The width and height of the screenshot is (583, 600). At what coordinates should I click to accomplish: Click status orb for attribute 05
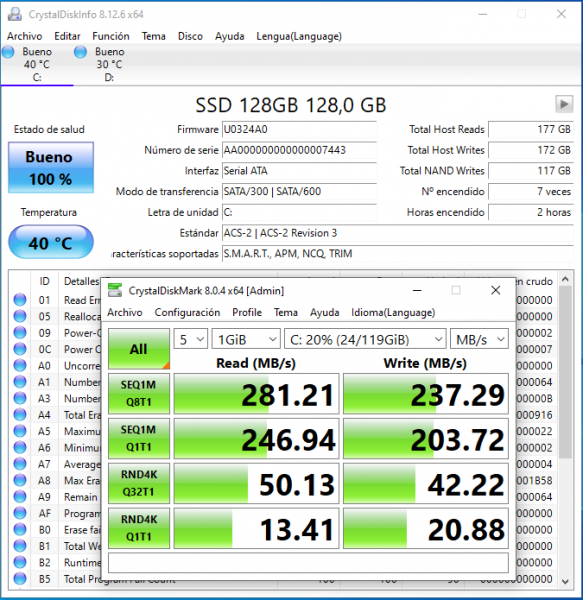(x=20, y=316)
